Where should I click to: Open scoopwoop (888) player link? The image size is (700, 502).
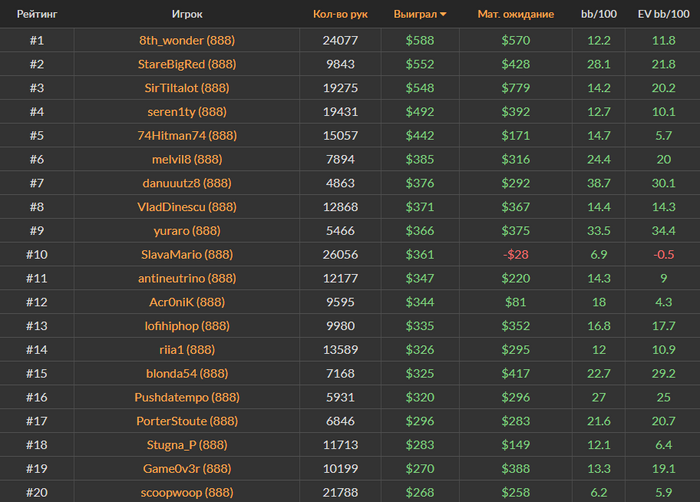[186, 492]
